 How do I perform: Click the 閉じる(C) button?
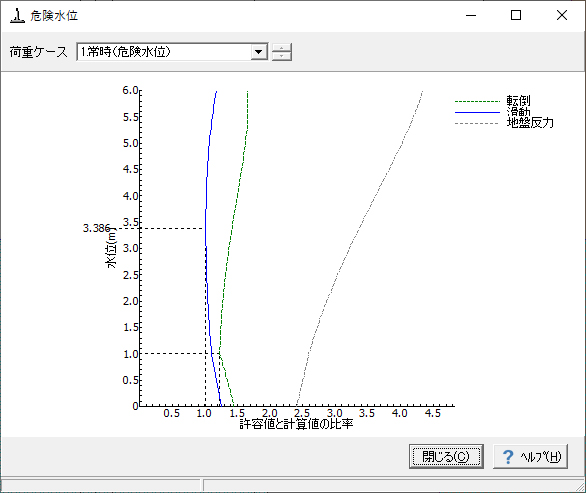[446, 456]
